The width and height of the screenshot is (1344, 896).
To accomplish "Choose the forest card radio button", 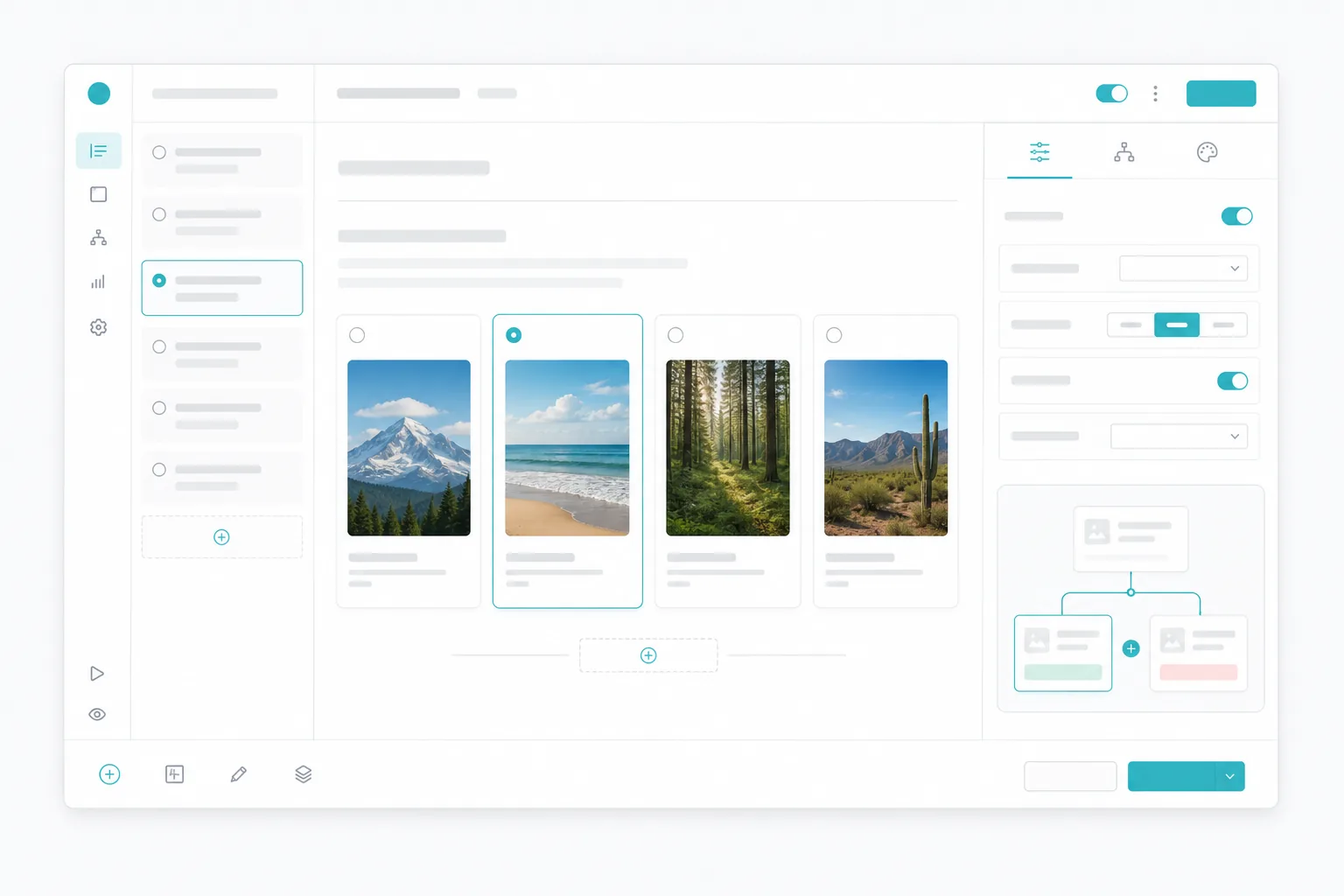I will point(675,335).
